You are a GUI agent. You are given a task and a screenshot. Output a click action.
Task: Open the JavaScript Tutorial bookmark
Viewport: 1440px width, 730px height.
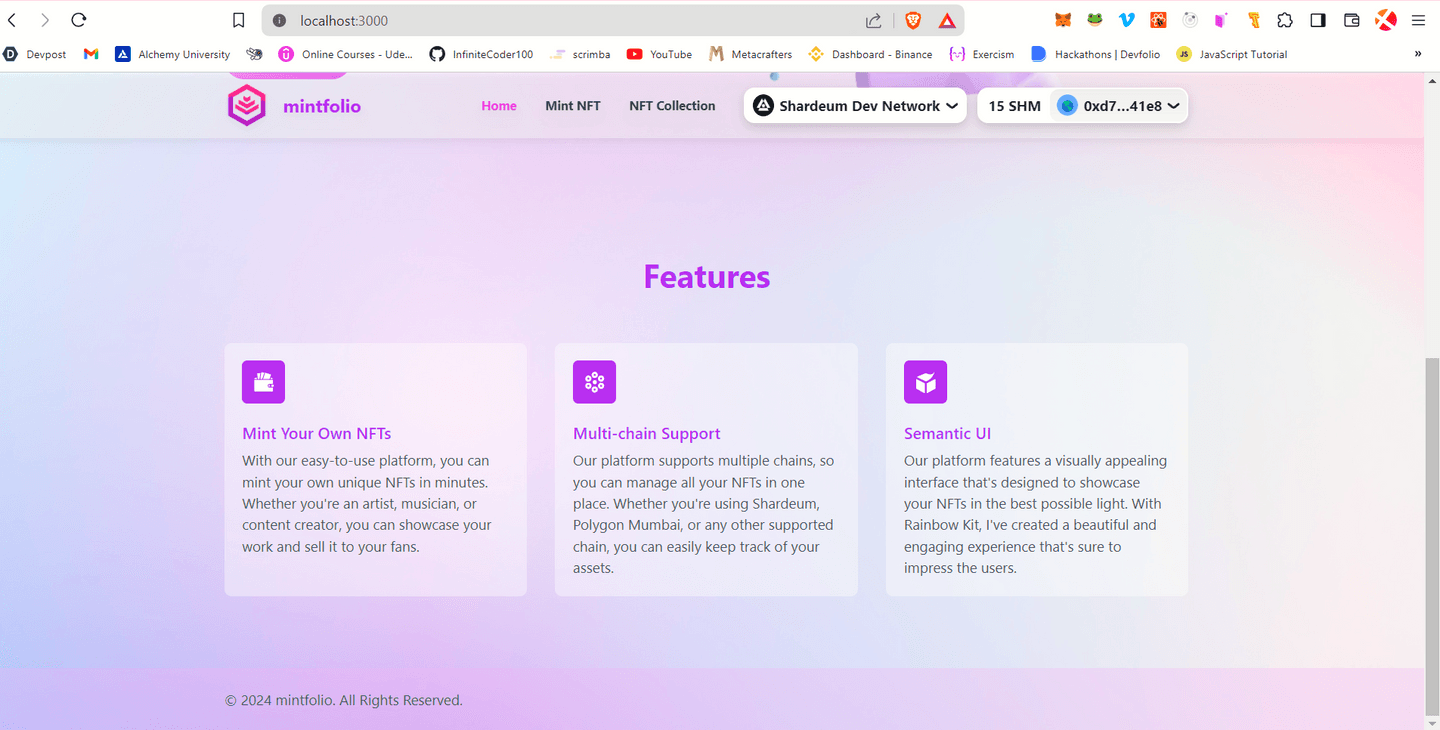1232,54
